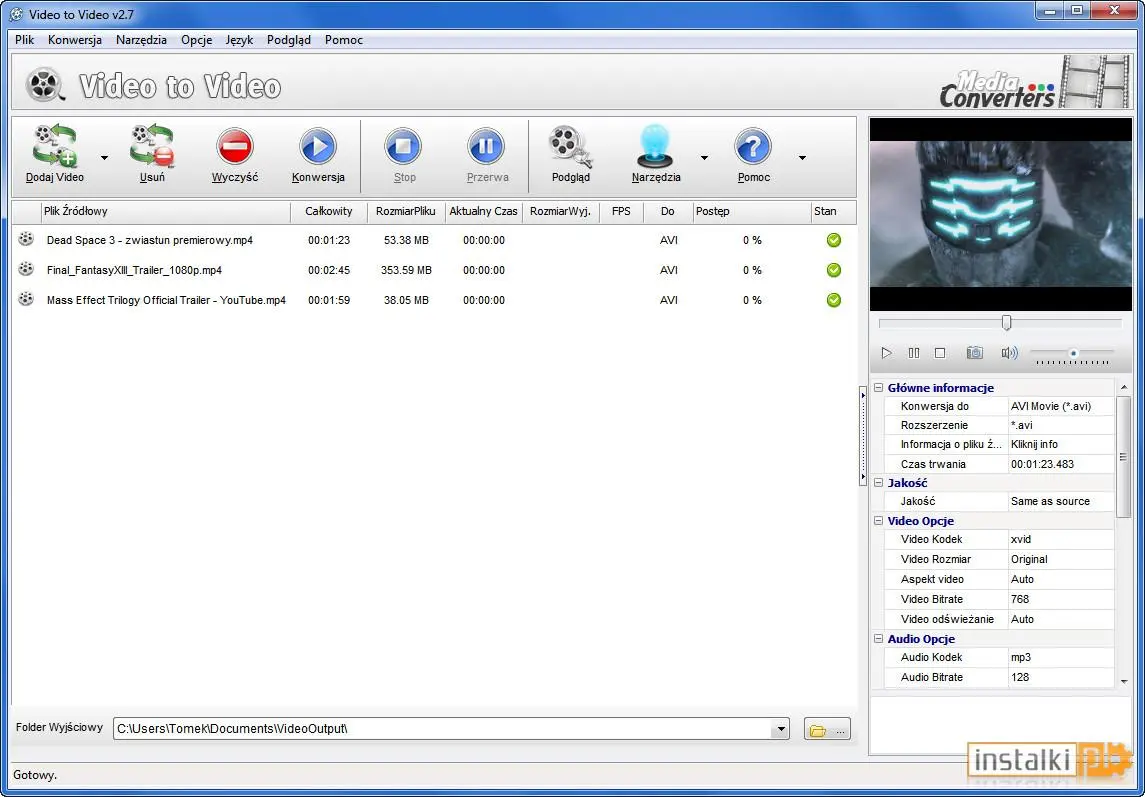Click the volume slider knob

[x=1073, y=353]
